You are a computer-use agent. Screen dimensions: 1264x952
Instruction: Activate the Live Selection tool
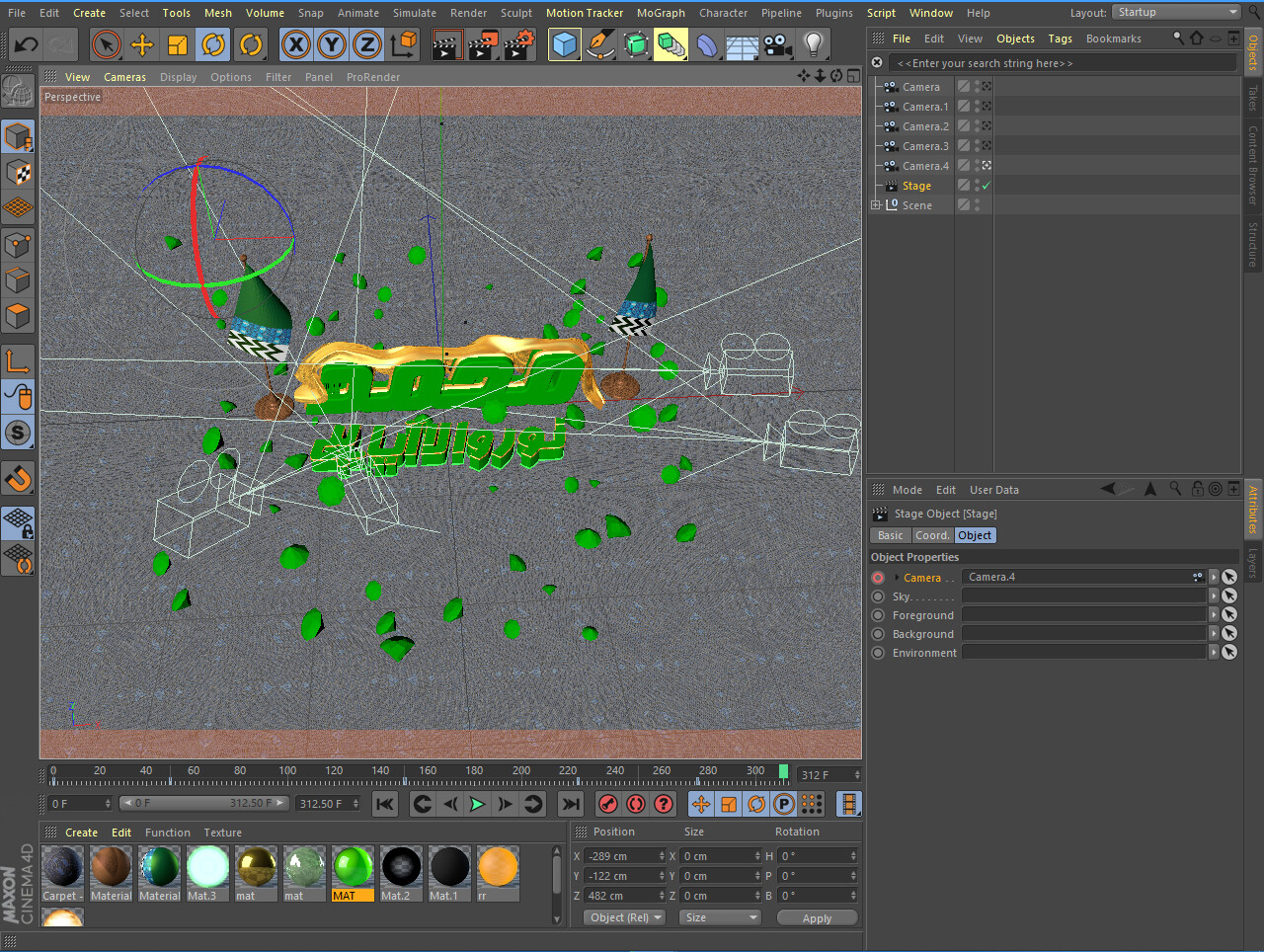[x=106, y=44]
